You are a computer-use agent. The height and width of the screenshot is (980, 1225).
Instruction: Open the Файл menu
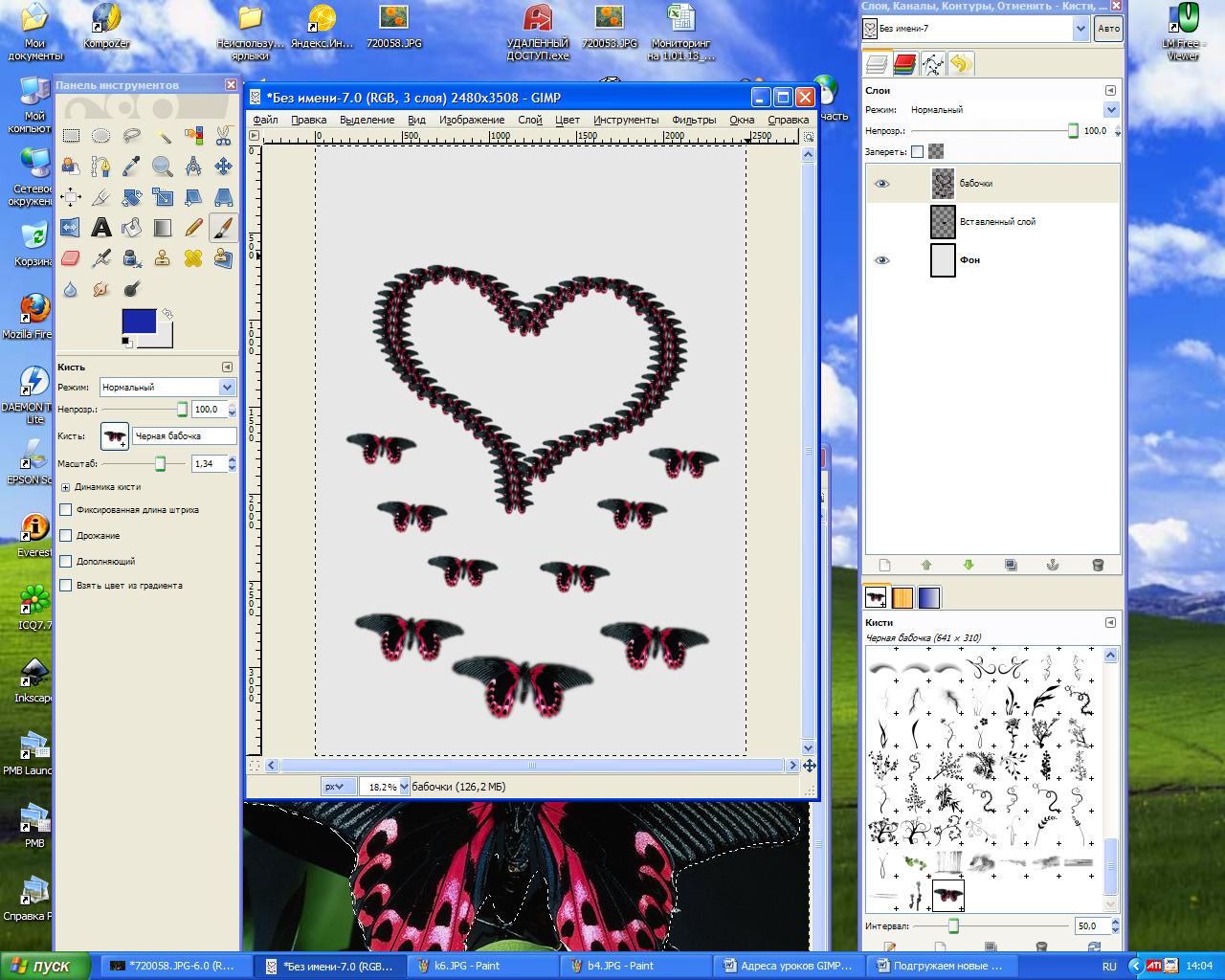click(x=265, y=120)
